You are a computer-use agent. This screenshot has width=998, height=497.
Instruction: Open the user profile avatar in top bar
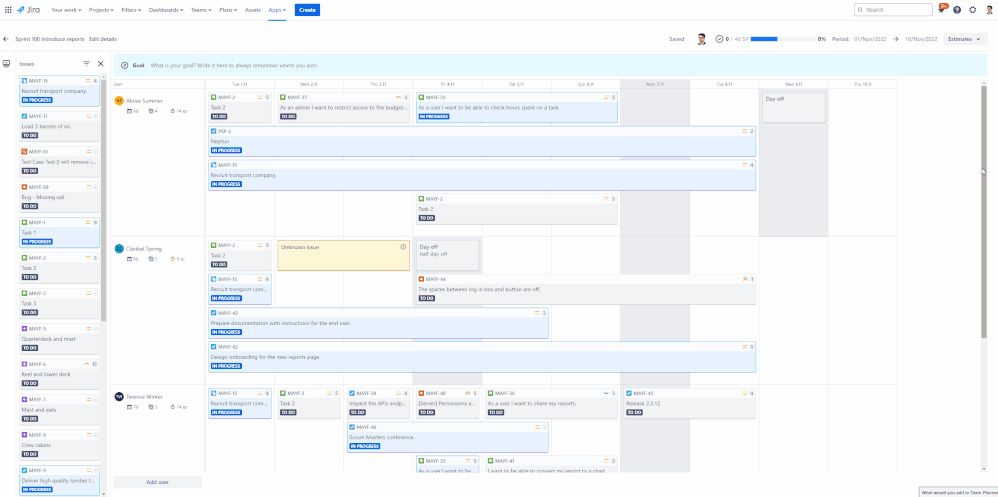[988, 10]
